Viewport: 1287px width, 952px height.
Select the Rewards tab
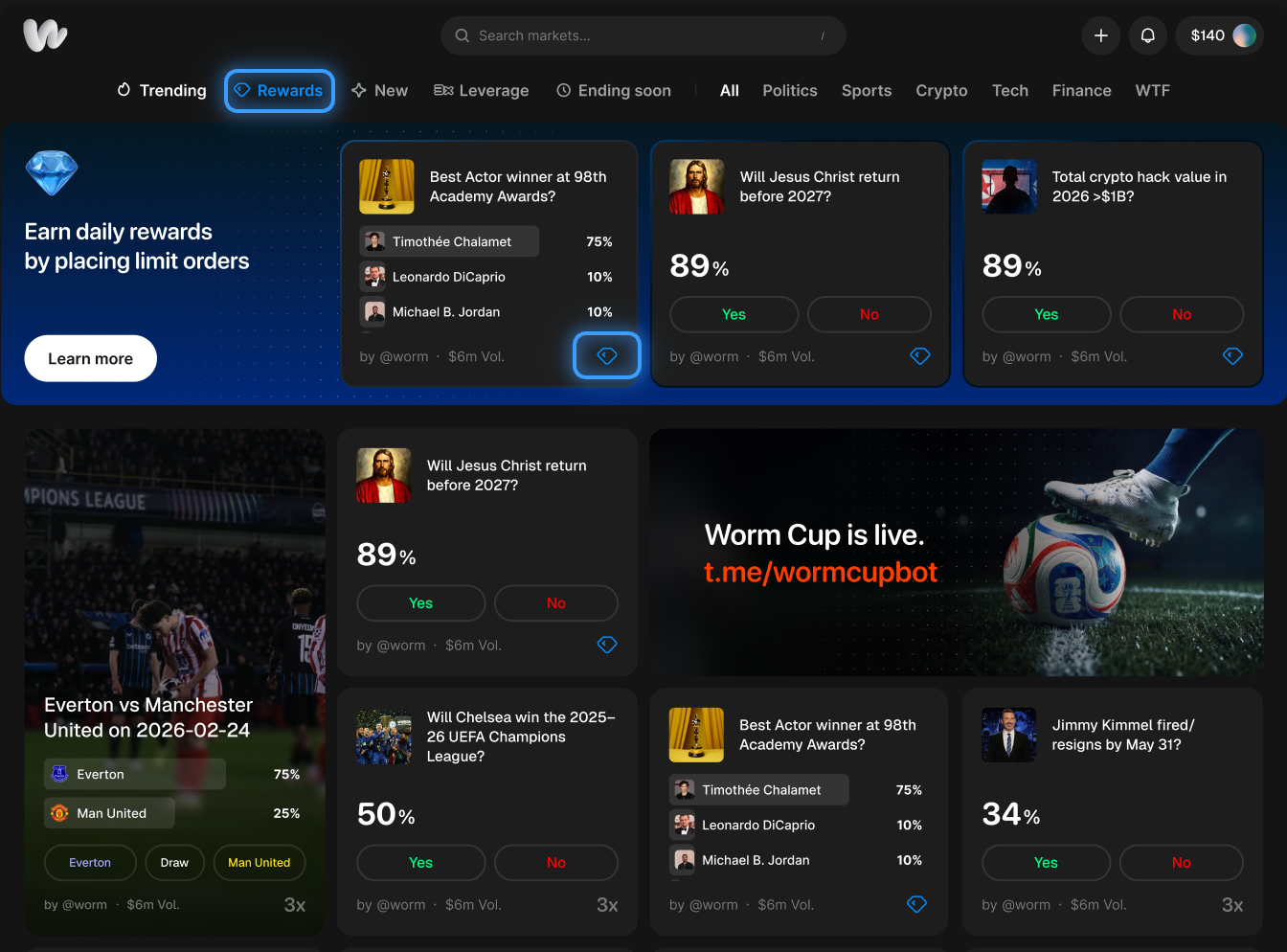pyautogui.click(x=280, y=90)
